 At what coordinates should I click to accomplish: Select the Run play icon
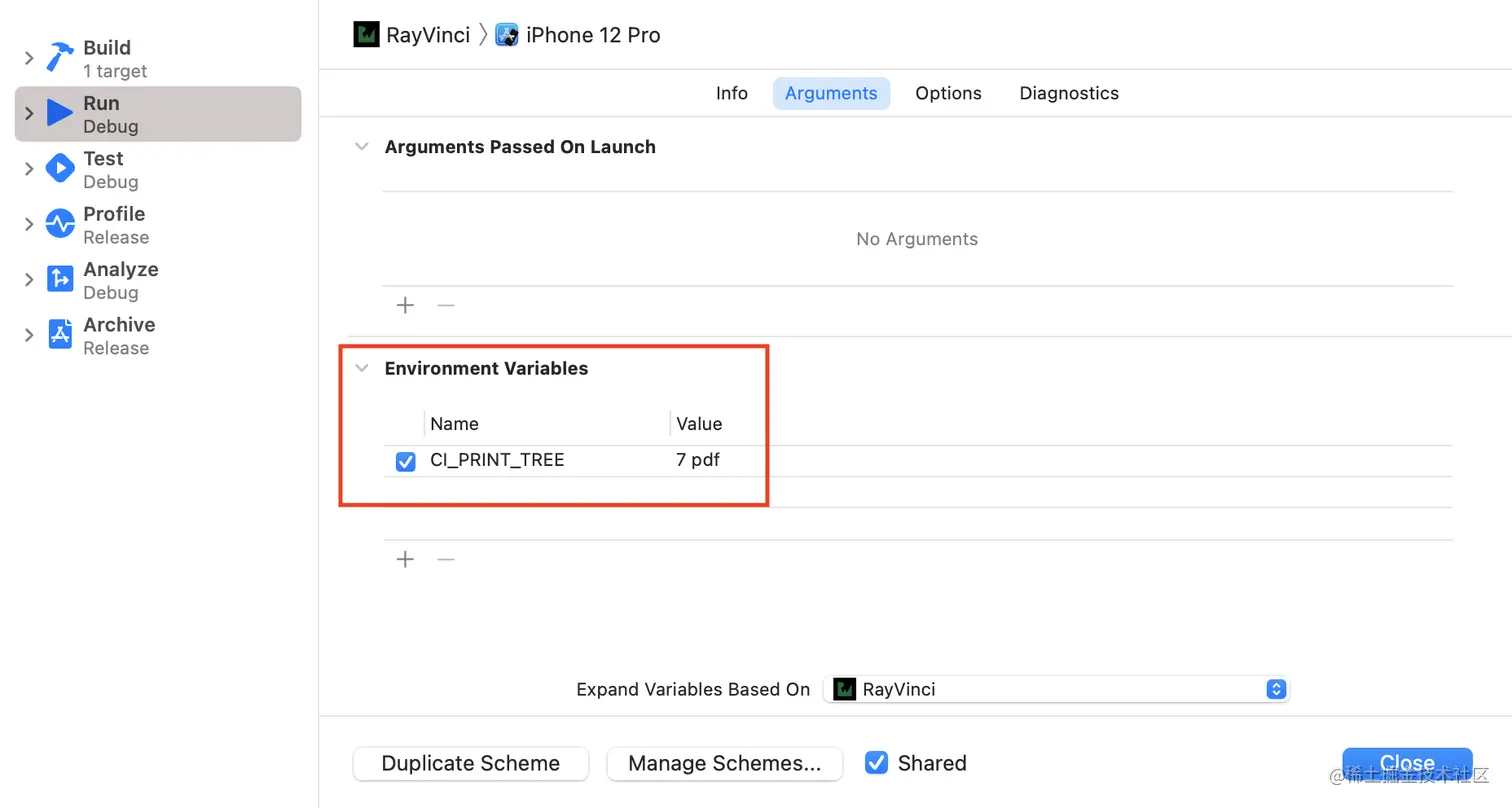pyautogui.click(x=60, y=113)
